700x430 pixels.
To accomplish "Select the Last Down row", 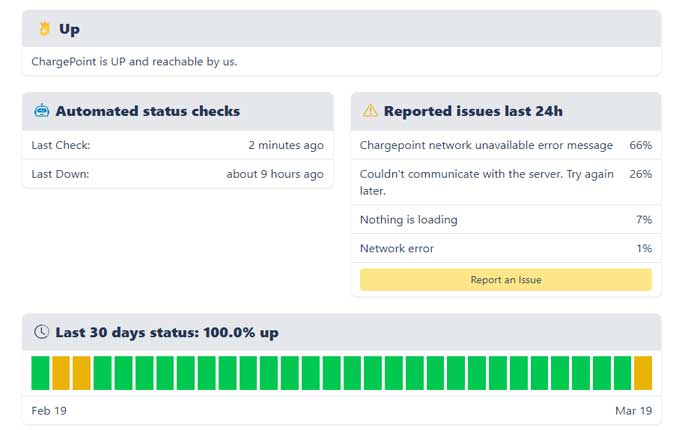I will click(177, 174).
